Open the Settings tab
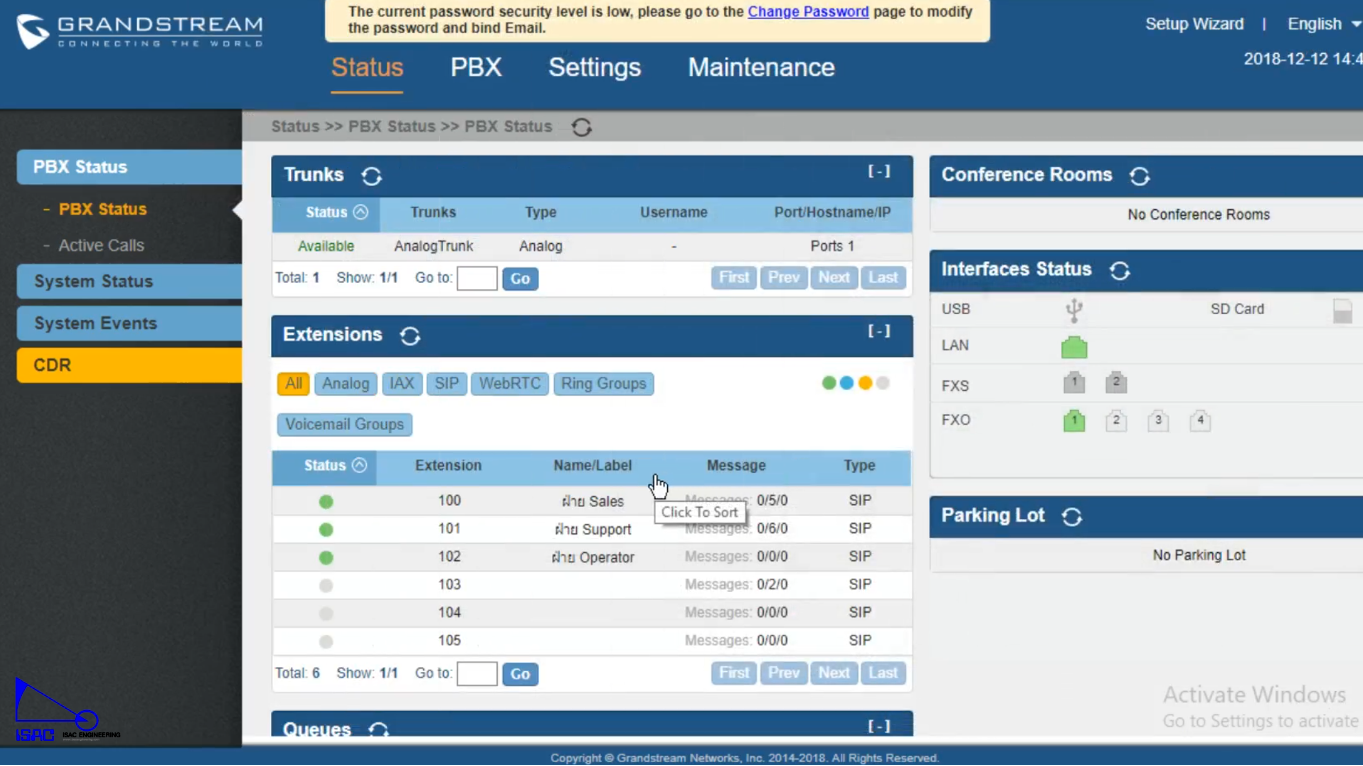Viewport: 1363px width, 766px height. [594, 68]
